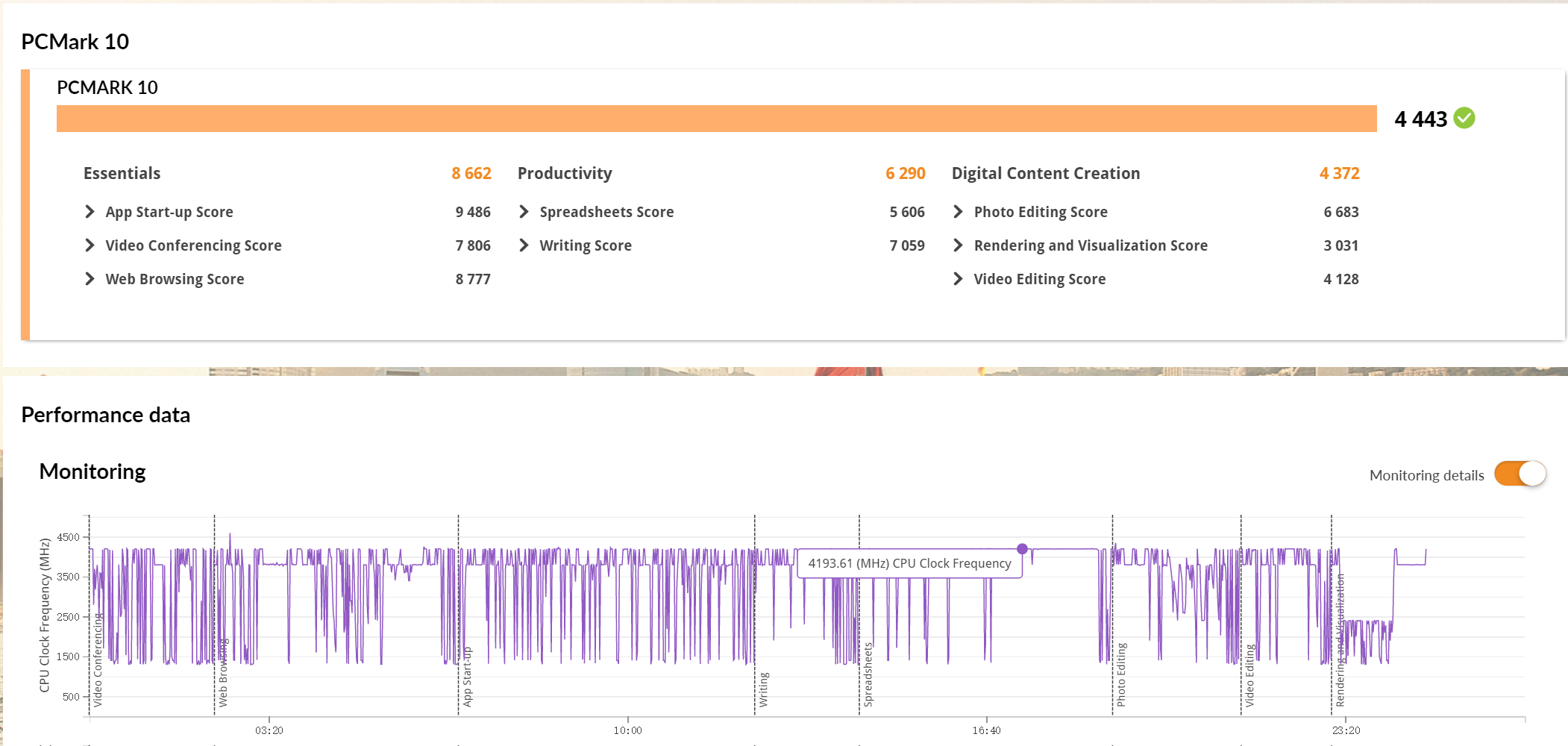Click the orange PCMark 10 score bar
Viewport: 1568px width, 746px height.
pyautogui.click(x=716, y=119)
